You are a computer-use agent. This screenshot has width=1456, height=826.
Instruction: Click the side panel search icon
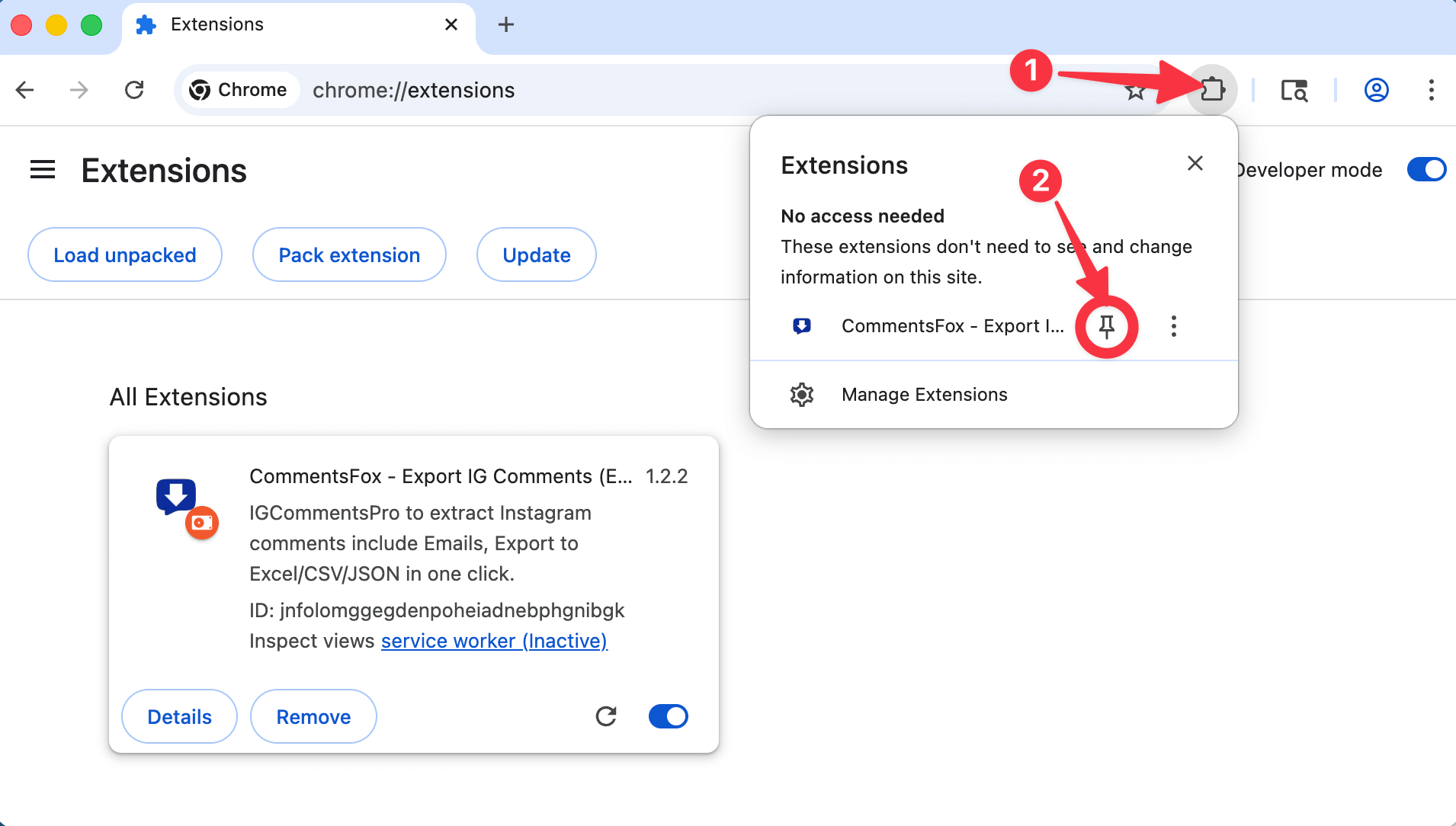pos(1294,90)
